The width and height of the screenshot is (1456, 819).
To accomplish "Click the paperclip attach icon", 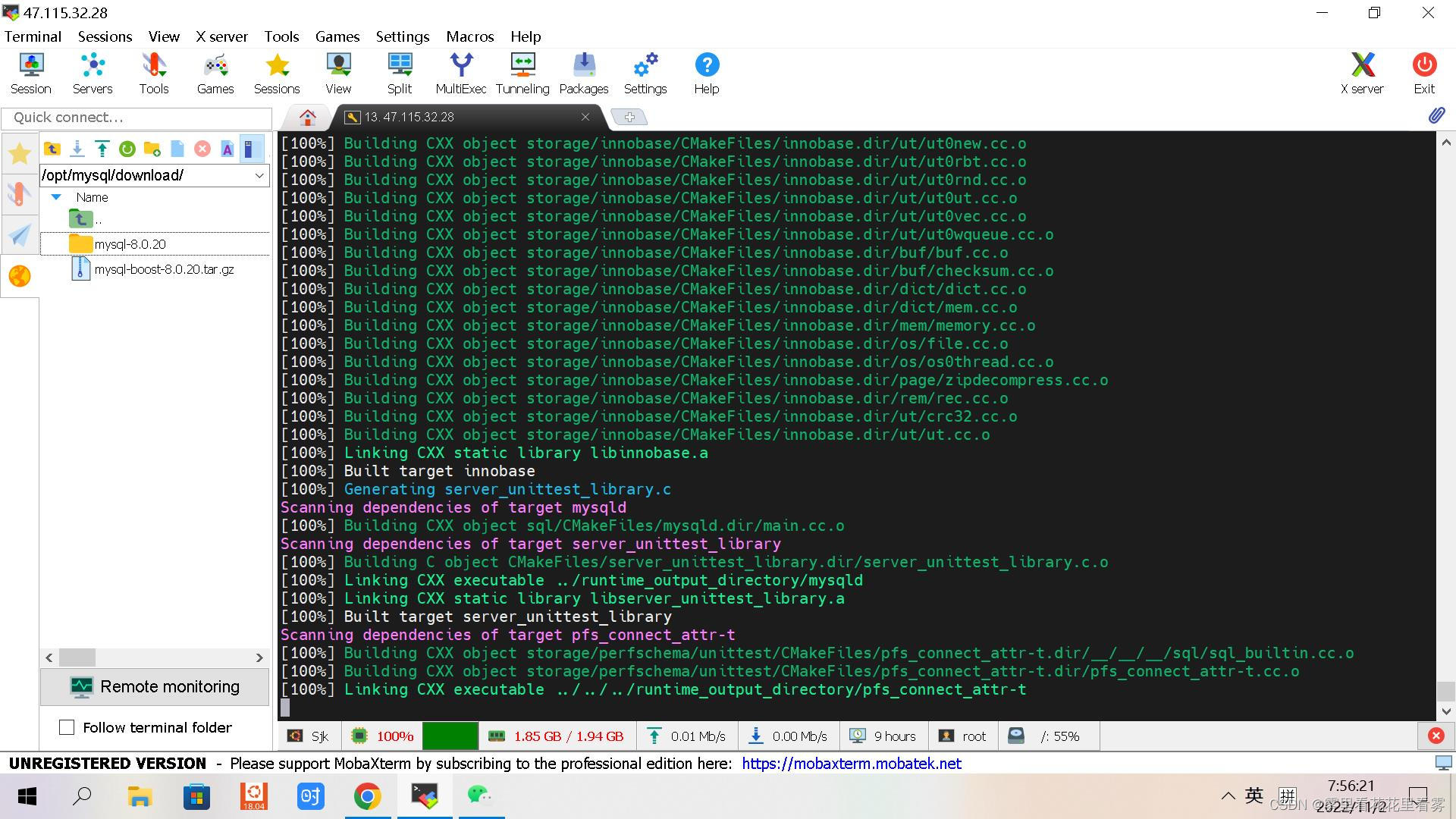I will coord(1436,115).
